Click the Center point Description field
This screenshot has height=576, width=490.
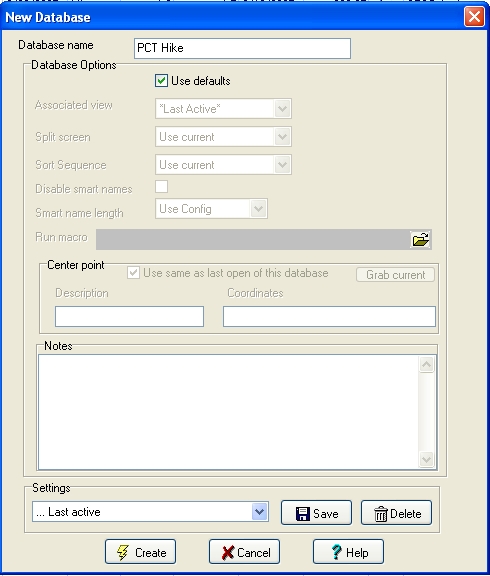129,316
